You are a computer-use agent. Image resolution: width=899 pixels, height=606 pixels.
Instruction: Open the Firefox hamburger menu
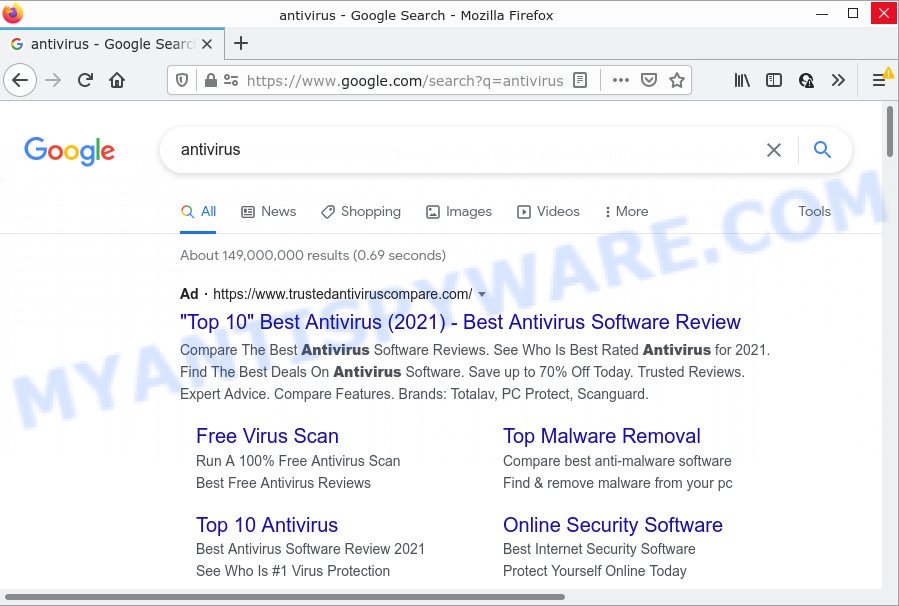point(879,80)
